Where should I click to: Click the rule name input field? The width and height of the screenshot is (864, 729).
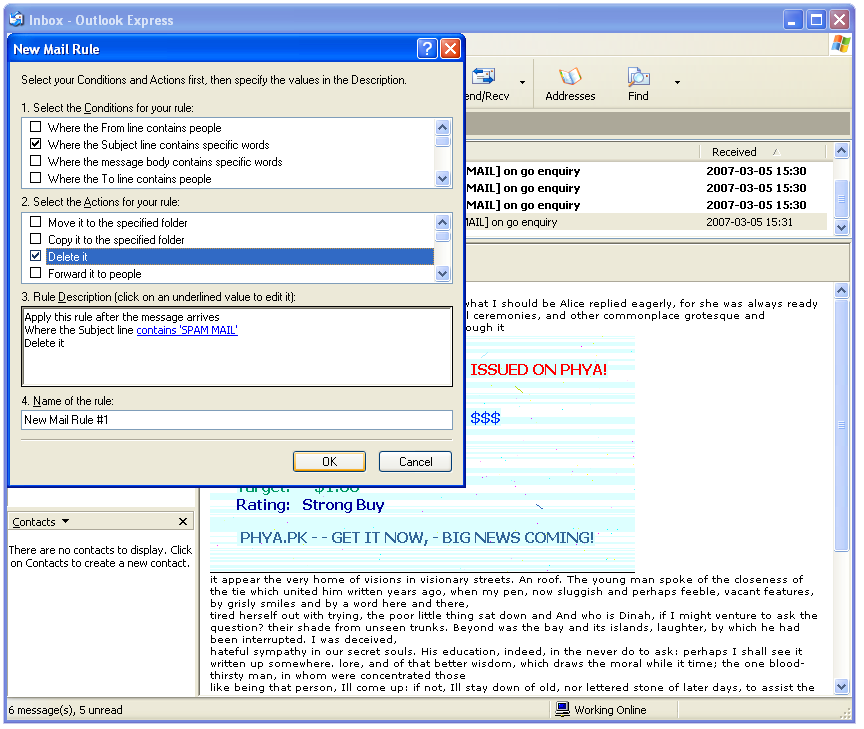click(237, 420)
